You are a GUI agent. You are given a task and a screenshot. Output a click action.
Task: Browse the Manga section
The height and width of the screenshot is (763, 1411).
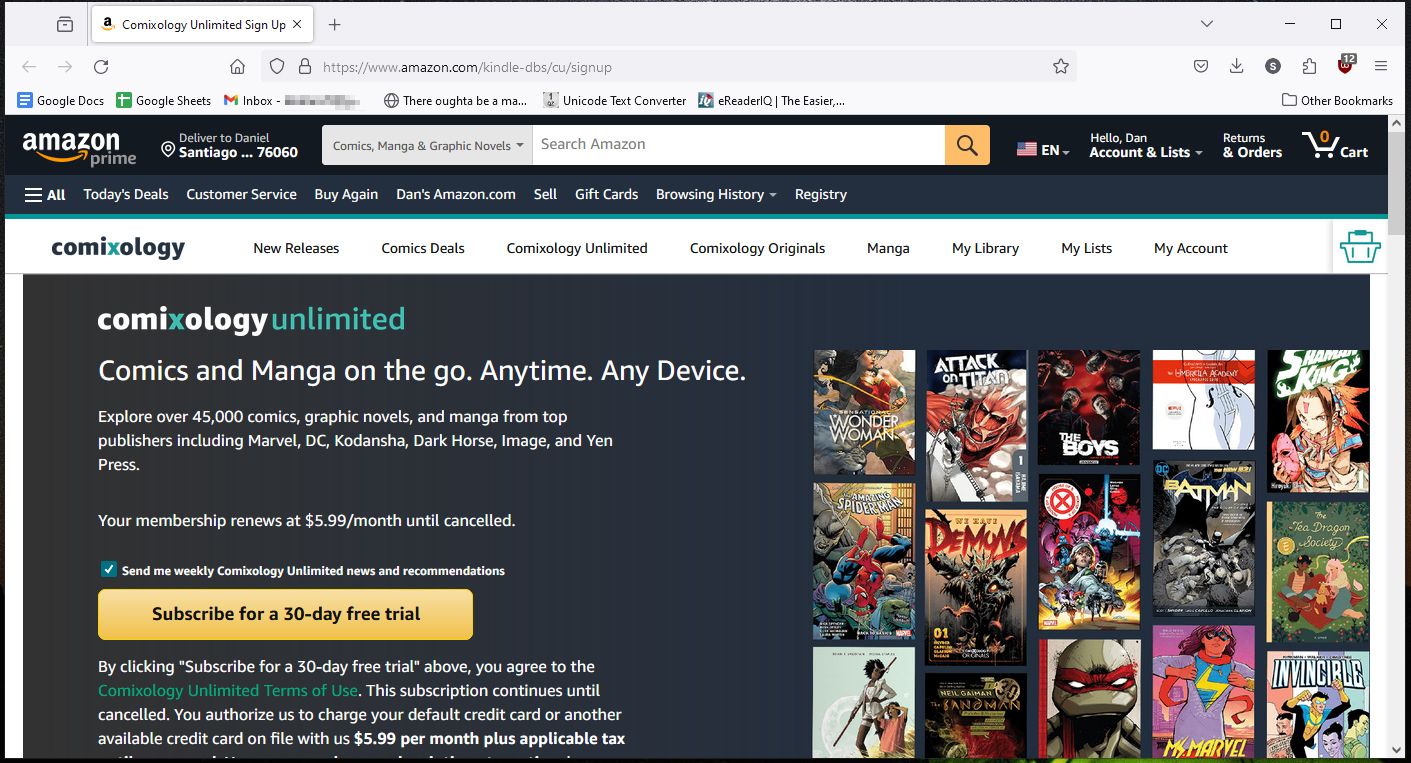[x=888, y=248]
